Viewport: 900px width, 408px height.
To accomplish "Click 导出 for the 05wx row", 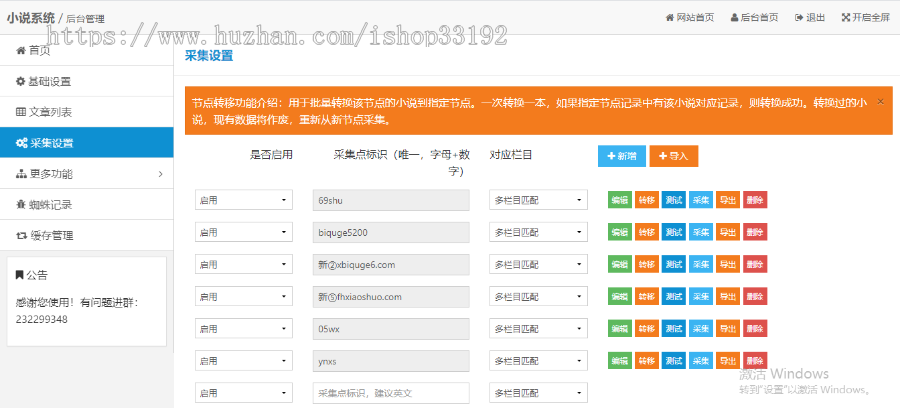I will [728, 328].
